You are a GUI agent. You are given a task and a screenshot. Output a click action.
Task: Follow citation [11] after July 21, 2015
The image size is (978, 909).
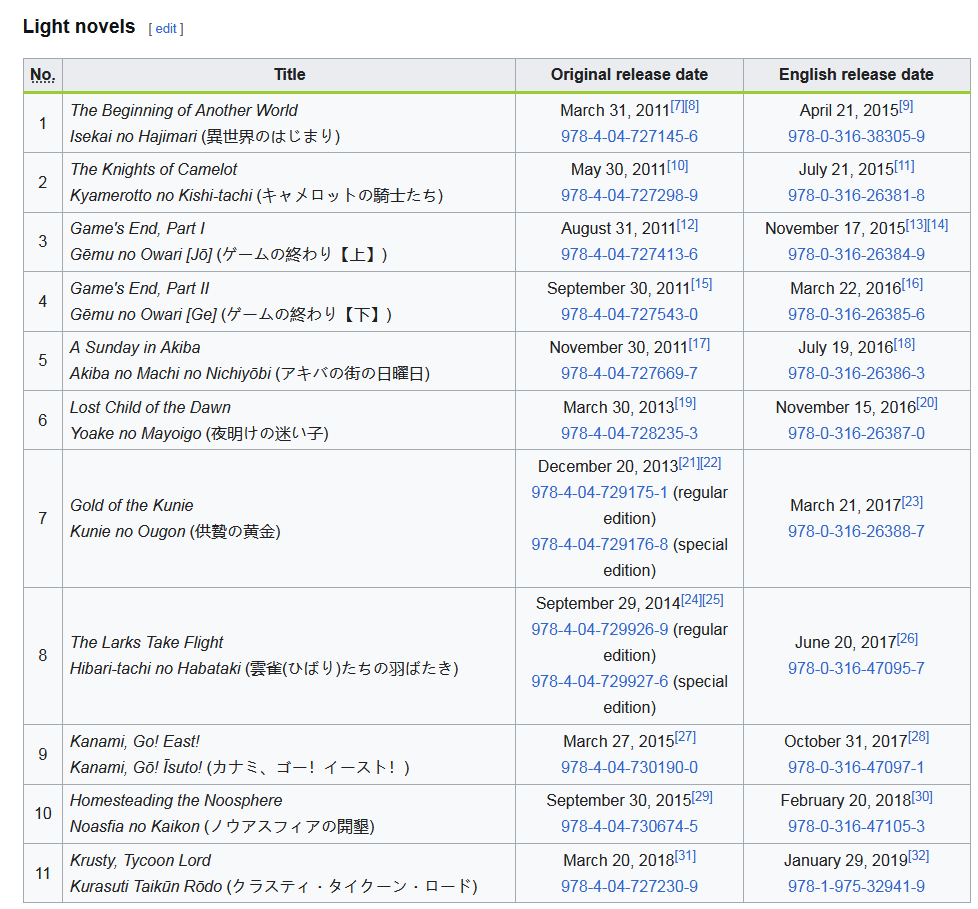pos(904,165)
